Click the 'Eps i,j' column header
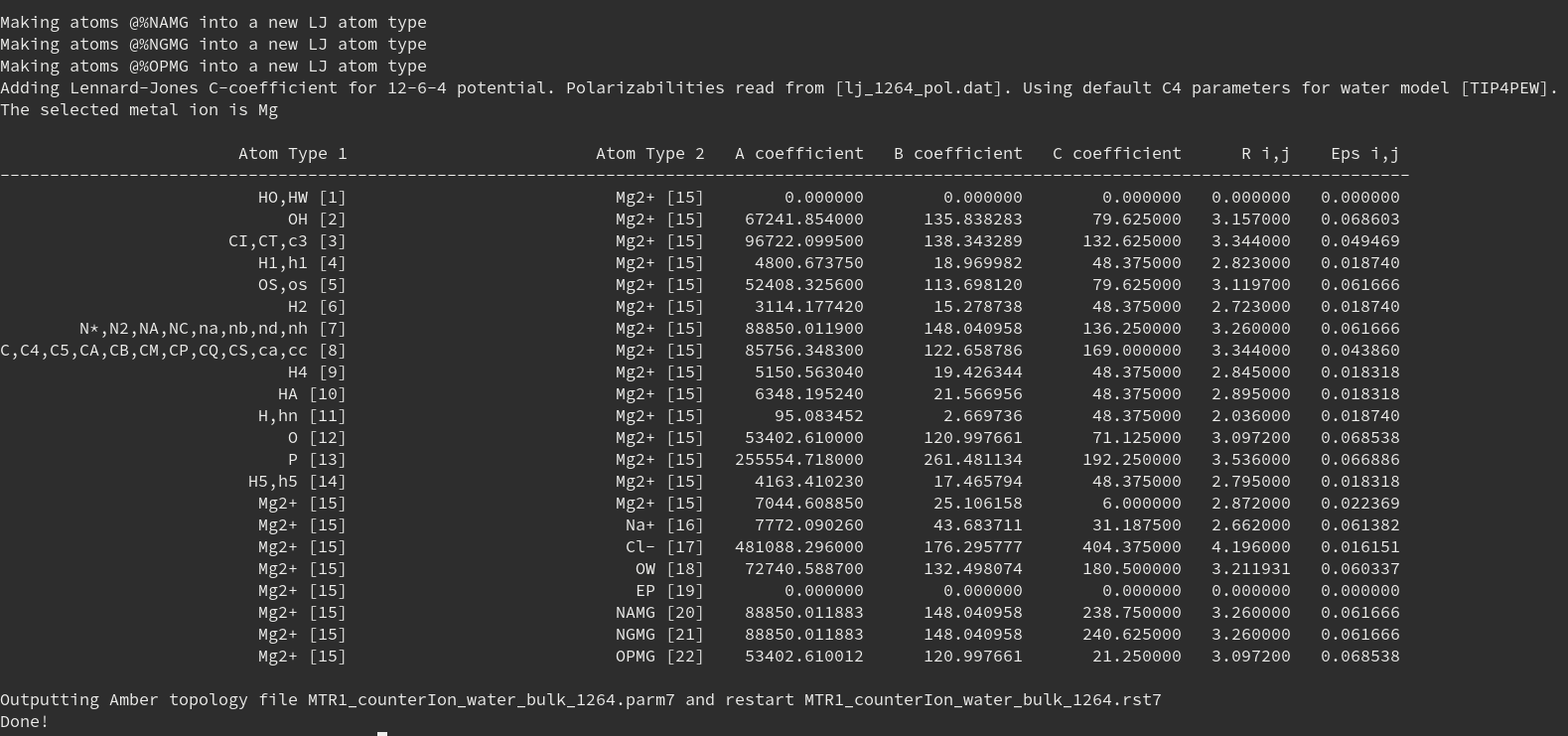The width and height of the screenshot is (1568, 736). pos(1364,154)
